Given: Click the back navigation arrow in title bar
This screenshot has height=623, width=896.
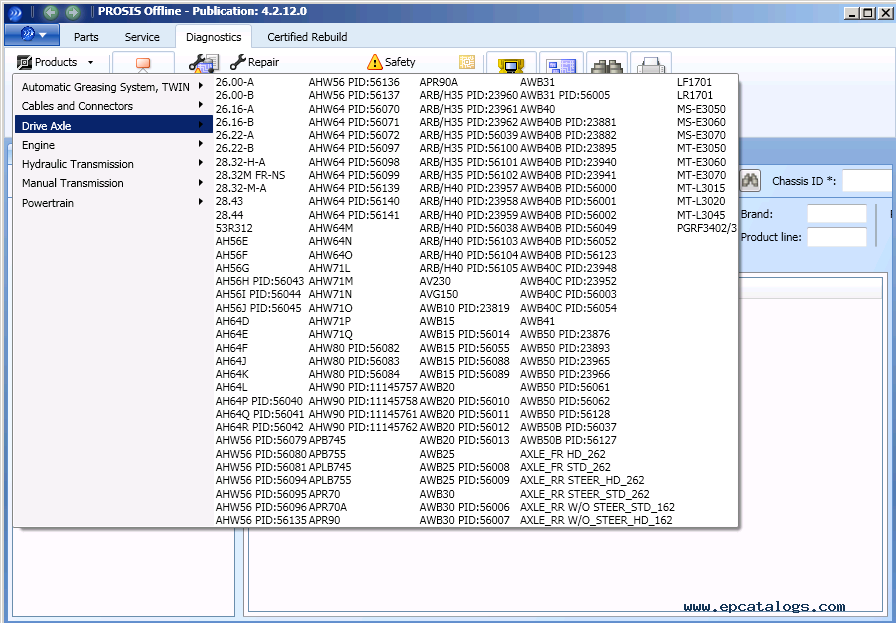Looking at the screenshot, I should pyautogui.click(x=51, y=11).
